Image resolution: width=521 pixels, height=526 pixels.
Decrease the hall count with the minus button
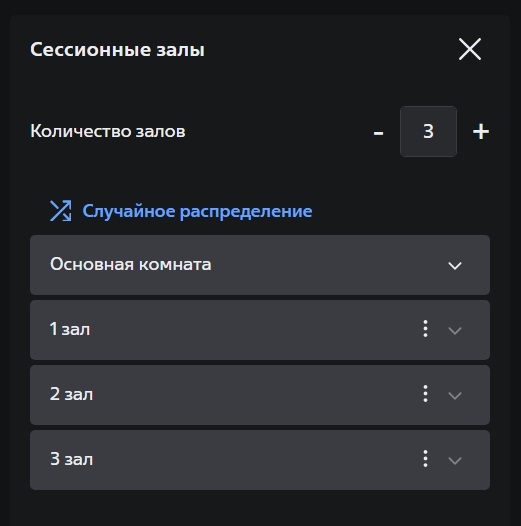378,133
